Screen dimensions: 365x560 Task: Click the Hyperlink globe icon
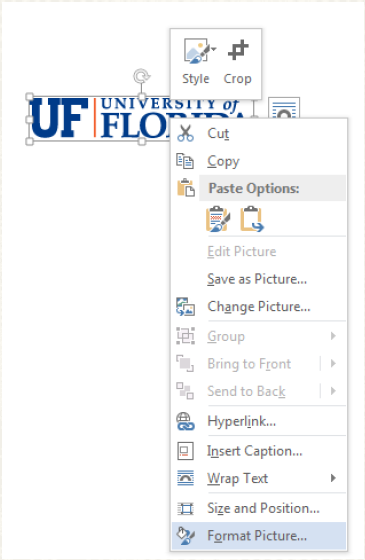pos(185,421)
